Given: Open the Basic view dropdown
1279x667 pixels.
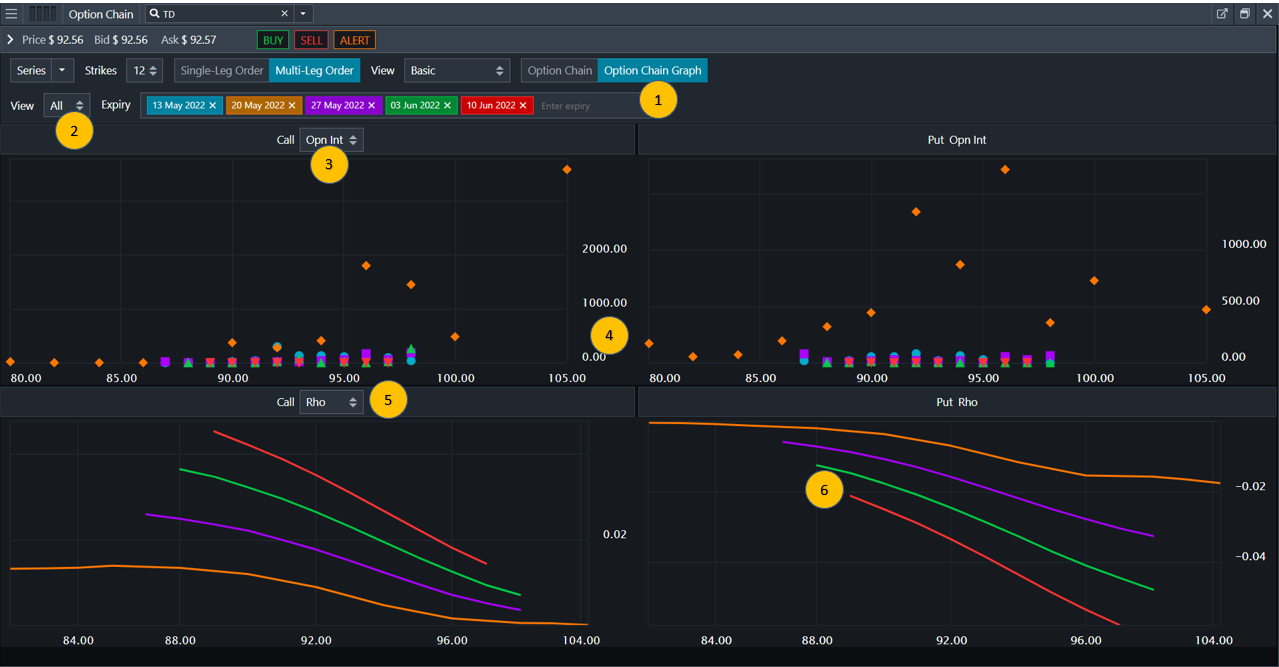Looking at the screenshot, I should 457,71.
